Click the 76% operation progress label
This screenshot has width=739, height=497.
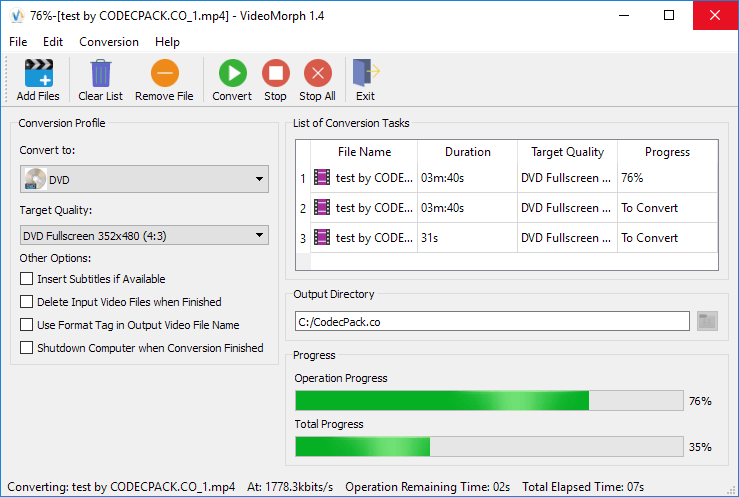click(x=700, y=401)
